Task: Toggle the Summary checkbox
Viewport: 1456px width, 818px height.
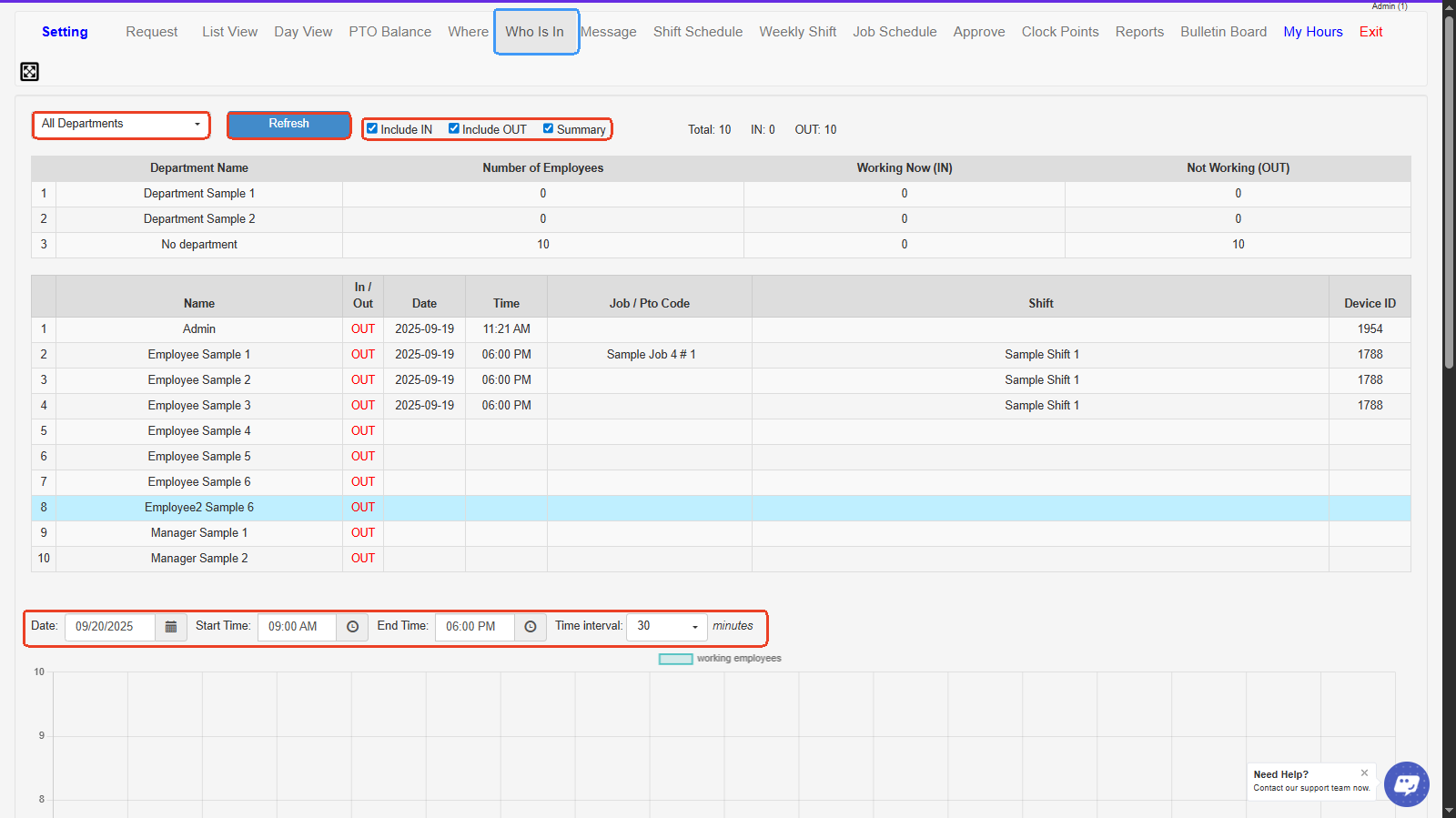Action: [x=549, y=129]
